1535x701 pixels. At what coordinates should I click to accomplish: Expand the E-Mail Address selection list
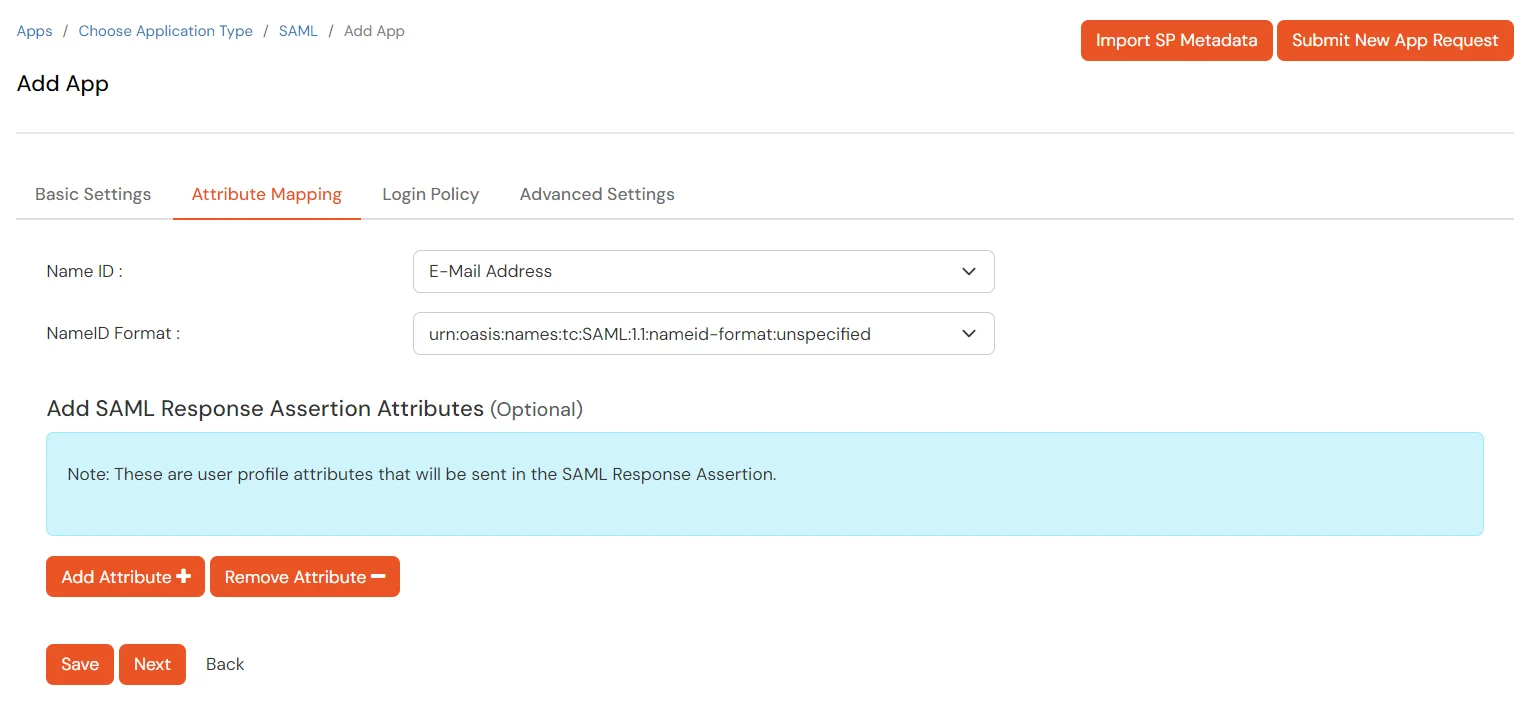click(703, 271)
